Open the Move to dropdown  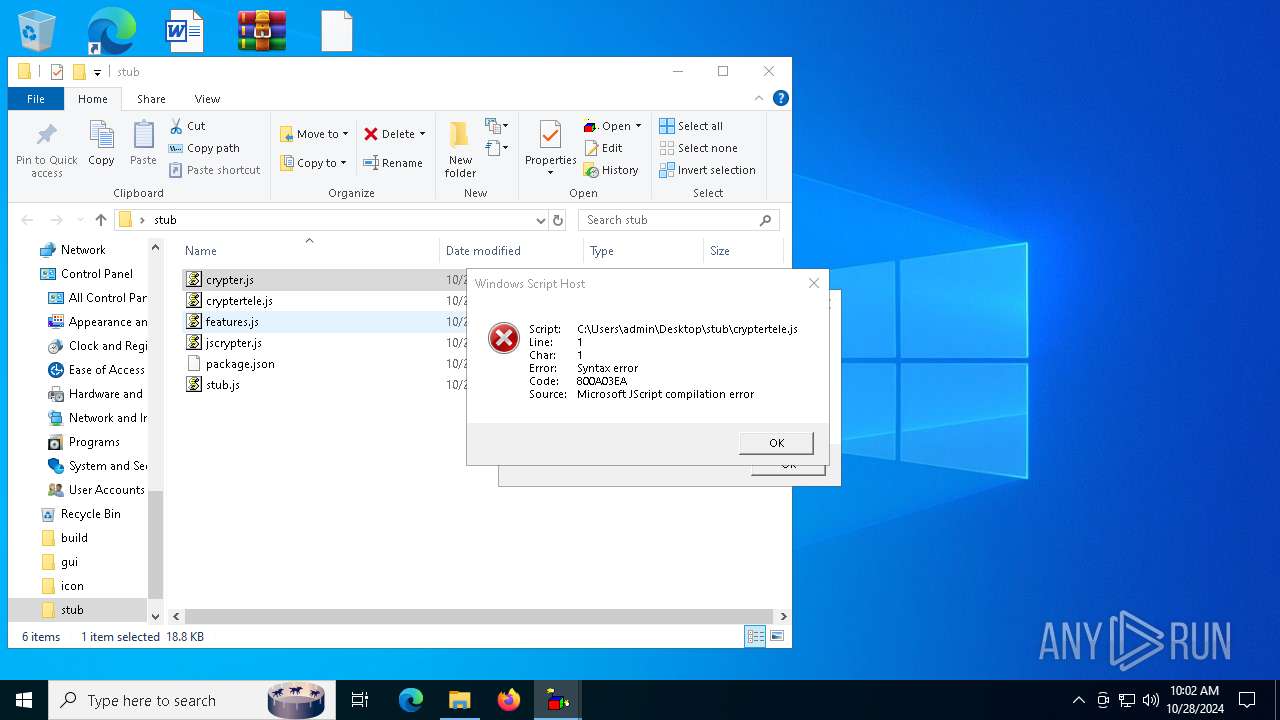coord(314,134)
